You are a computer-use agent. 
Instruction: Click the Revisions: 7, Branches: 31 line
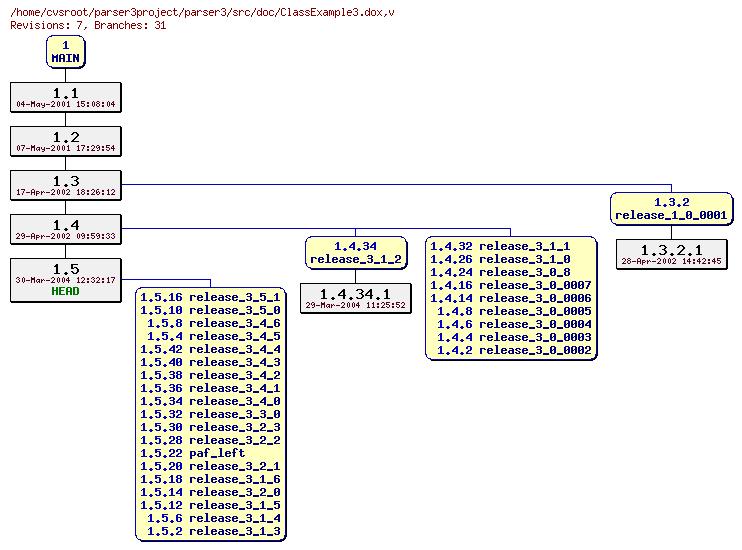tap(88, 26)
